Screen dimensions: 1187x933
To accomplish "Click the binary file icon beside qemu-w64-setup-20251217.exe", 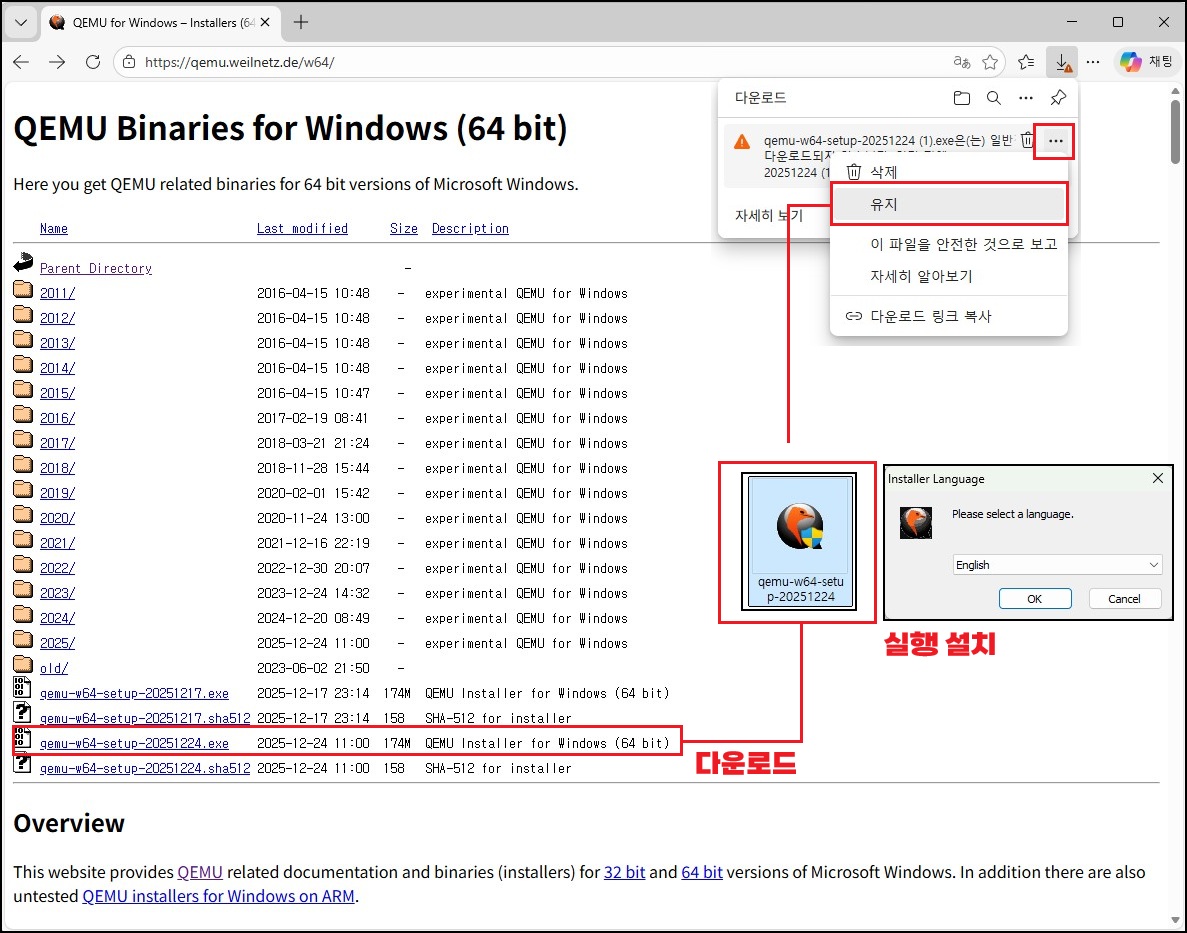I will 22,687.
